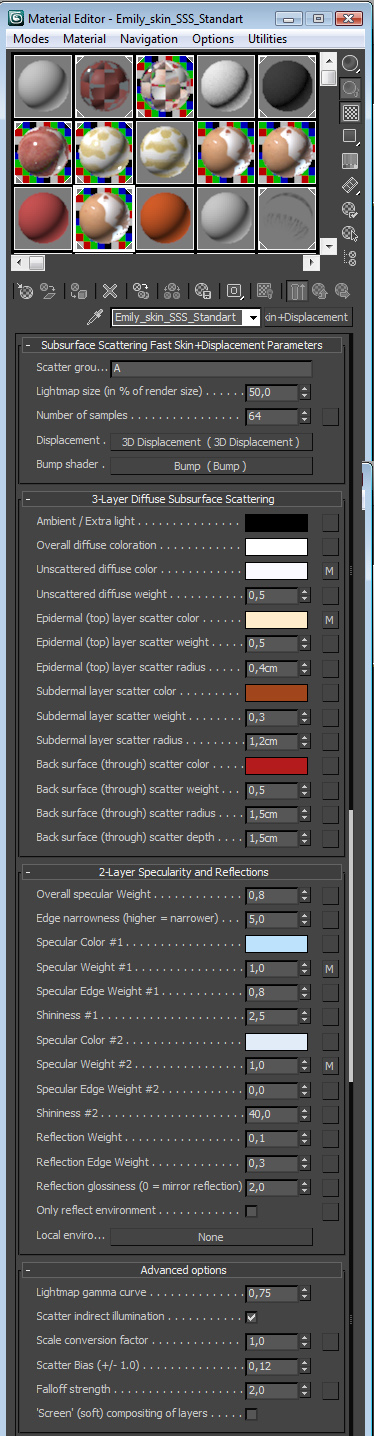Enable 'Screen' (soft) compositing of layers
This screenshot has height=1436, width=374.
pos(251,1414)
